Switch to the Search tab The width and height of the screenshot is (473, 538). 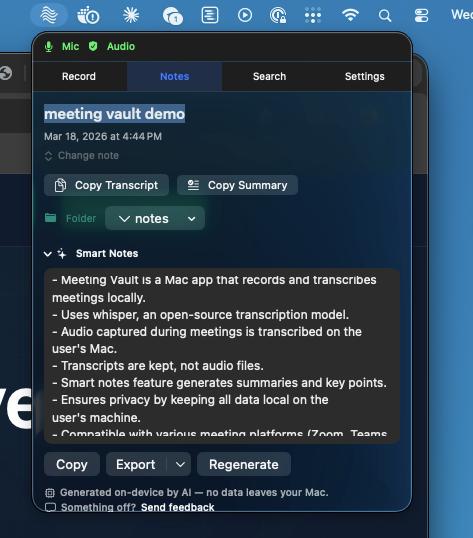[270, 77]
